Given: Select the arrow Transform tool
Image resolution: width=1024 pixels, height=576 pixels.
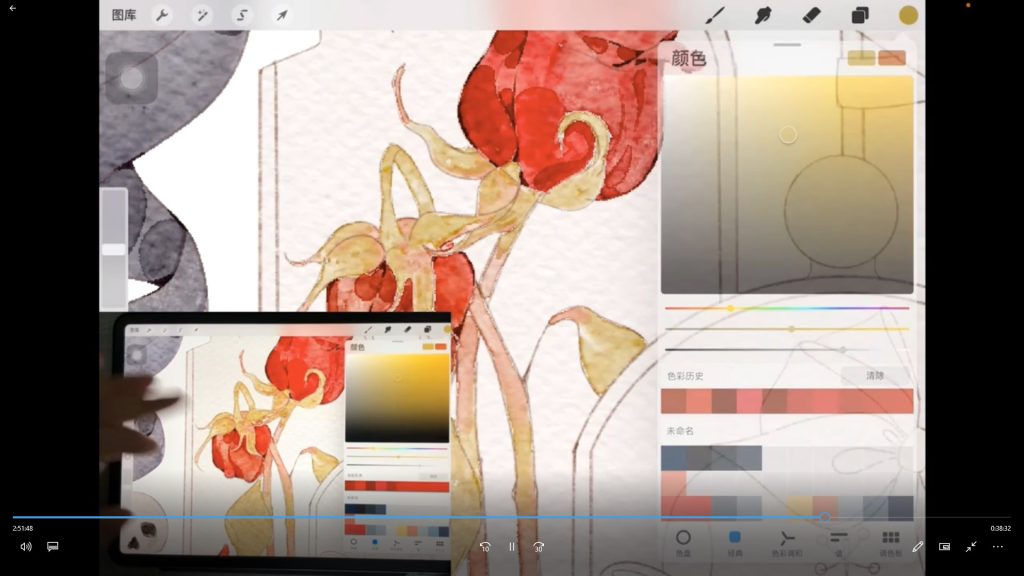Looking at the screenshot, I should pos(282,15).
